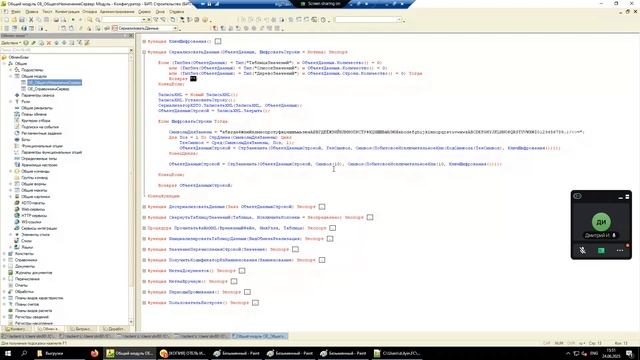Image resolution: width=640 pixels, height=360 pixels.
Task: Select Функциональные опции in tree
Action: click(x=42, y=146)
